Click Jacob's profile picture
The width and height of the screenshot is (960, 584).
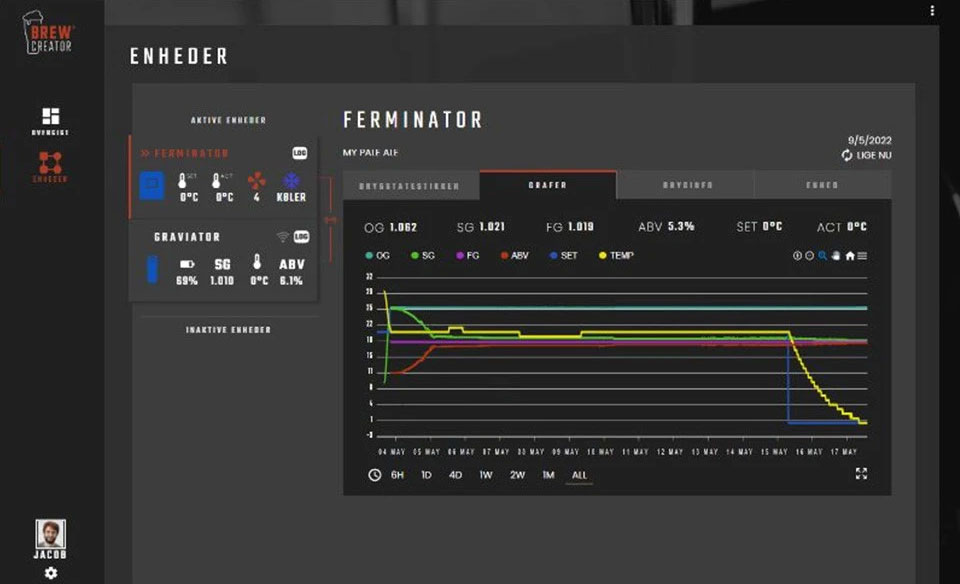(x=51, y=534)
